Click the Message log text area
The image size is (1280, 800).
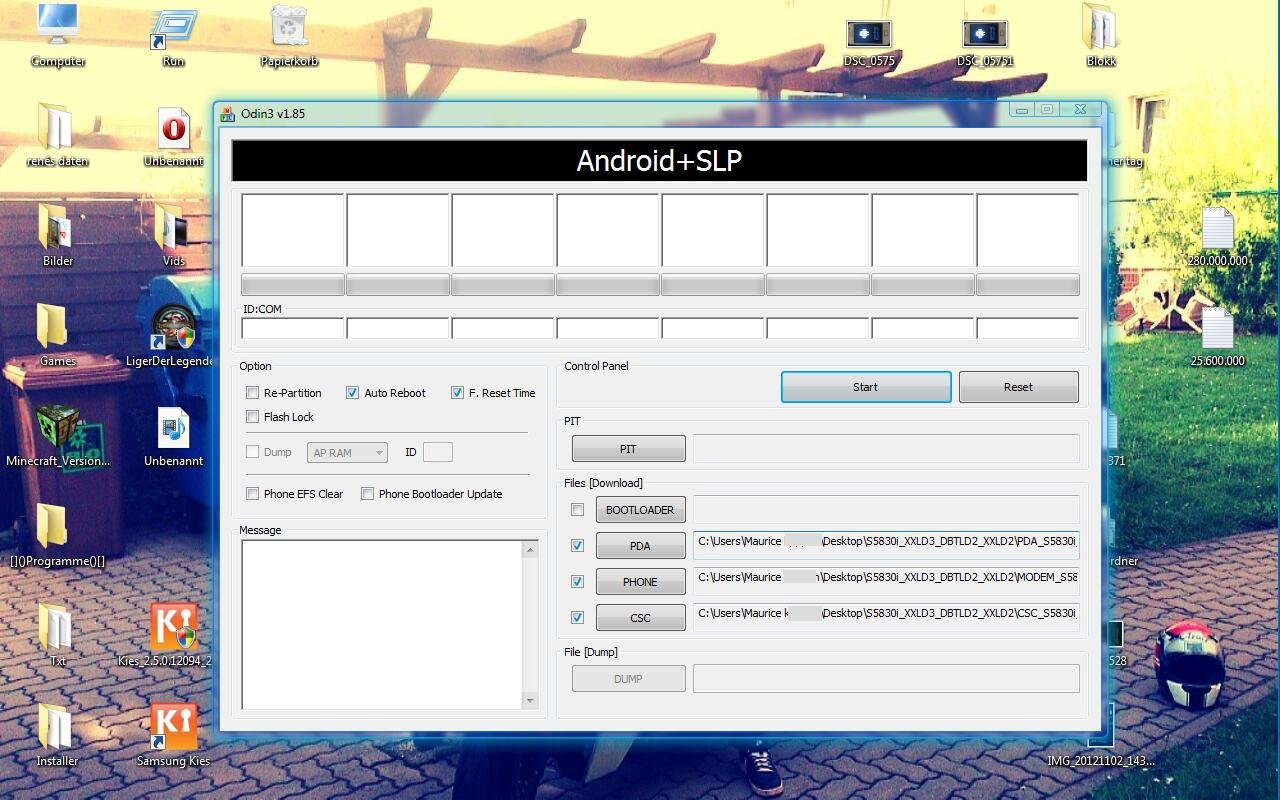click(382, 625)
